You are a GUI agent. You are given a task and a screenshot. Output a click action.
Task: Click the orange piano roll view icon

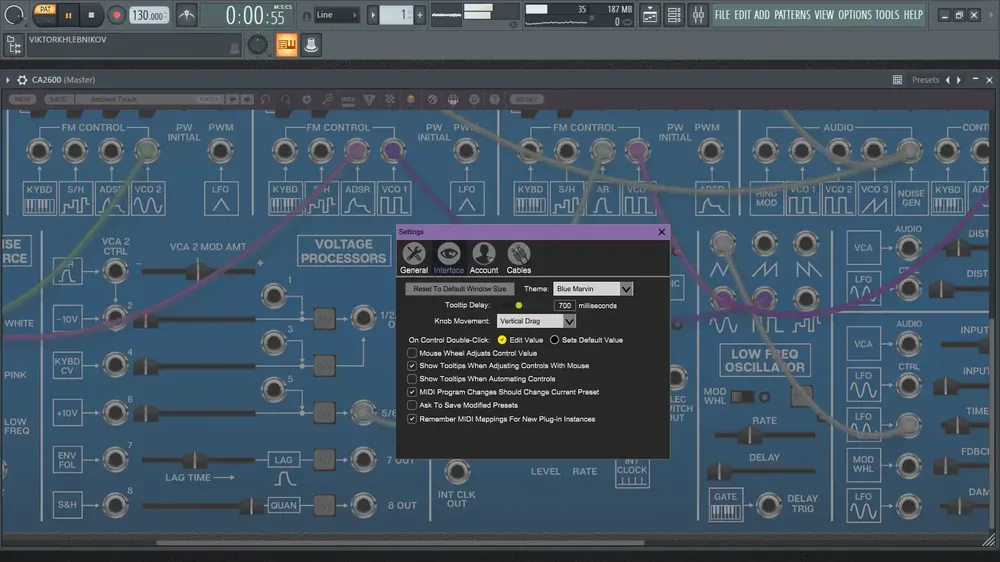[286, 45]
